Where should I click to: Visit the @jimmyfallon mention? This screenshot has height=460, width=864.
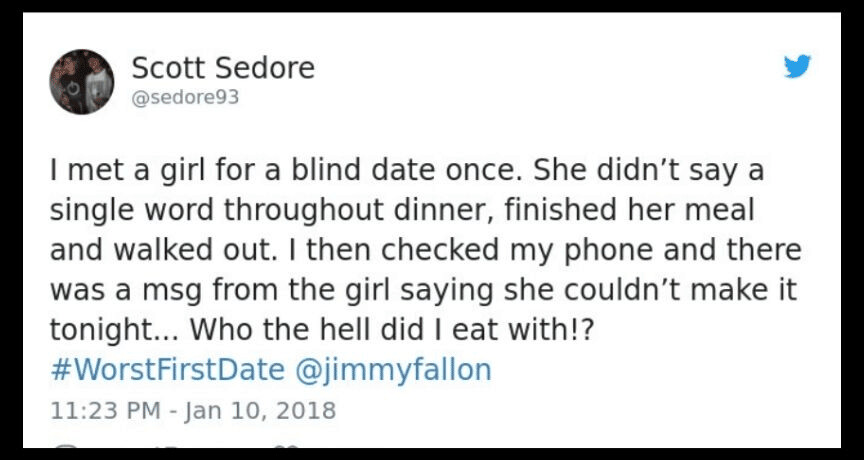click(393, 369)
